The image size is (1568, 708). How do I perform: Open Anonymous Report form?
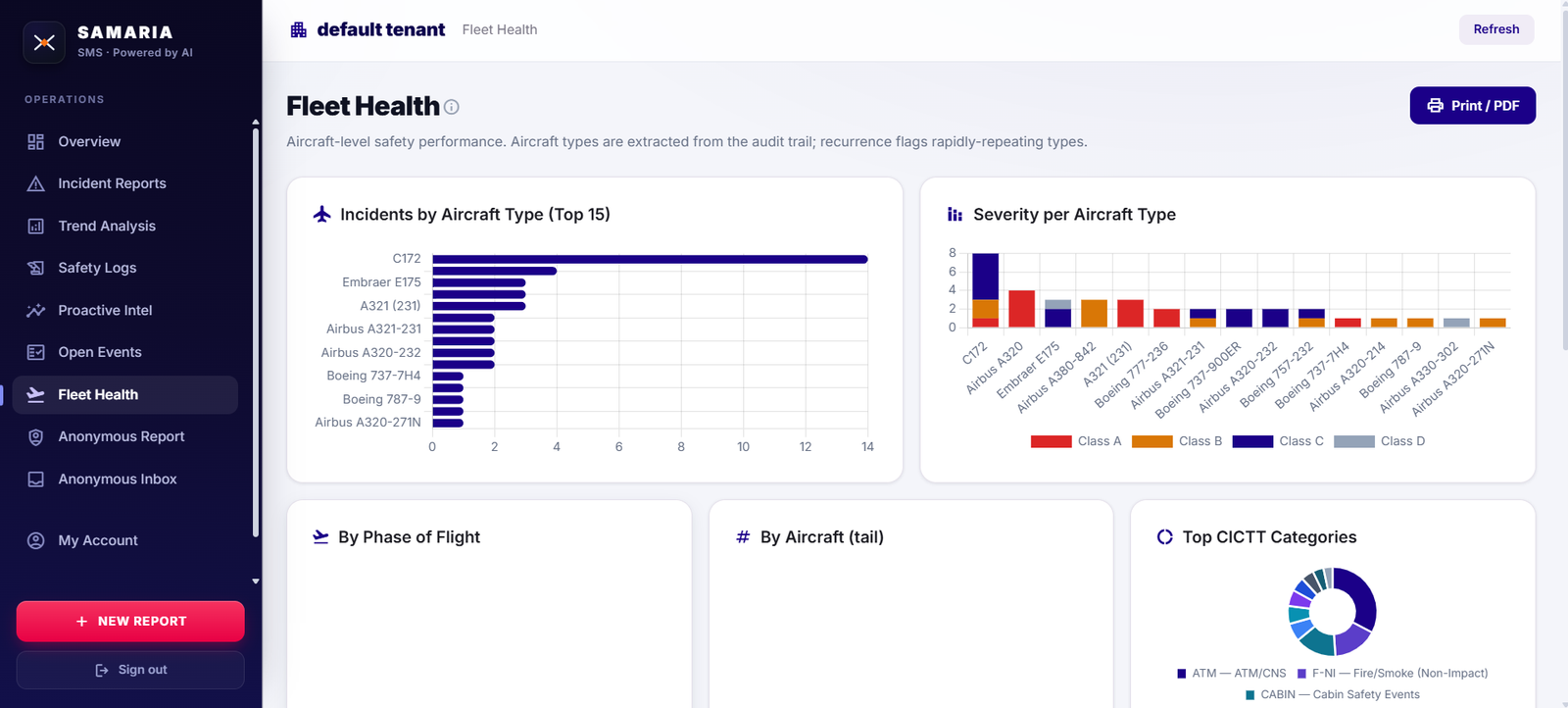(x=125, y=436)
